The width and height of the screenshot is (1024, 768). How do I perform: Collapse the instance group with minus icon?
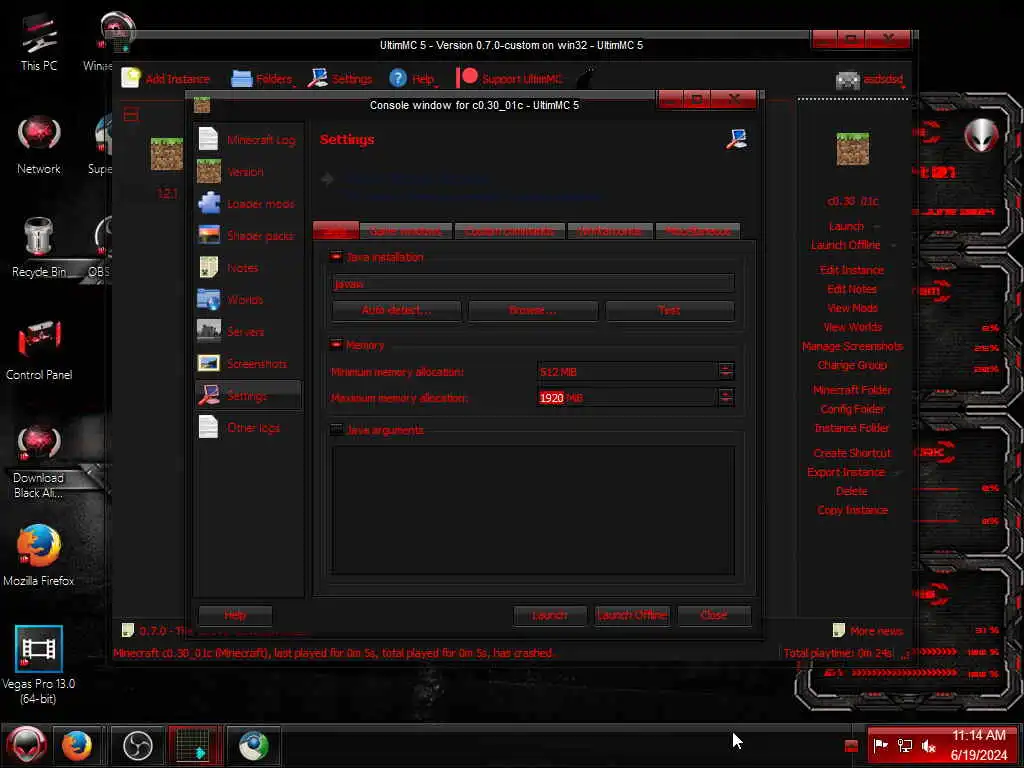coord(131,115)
